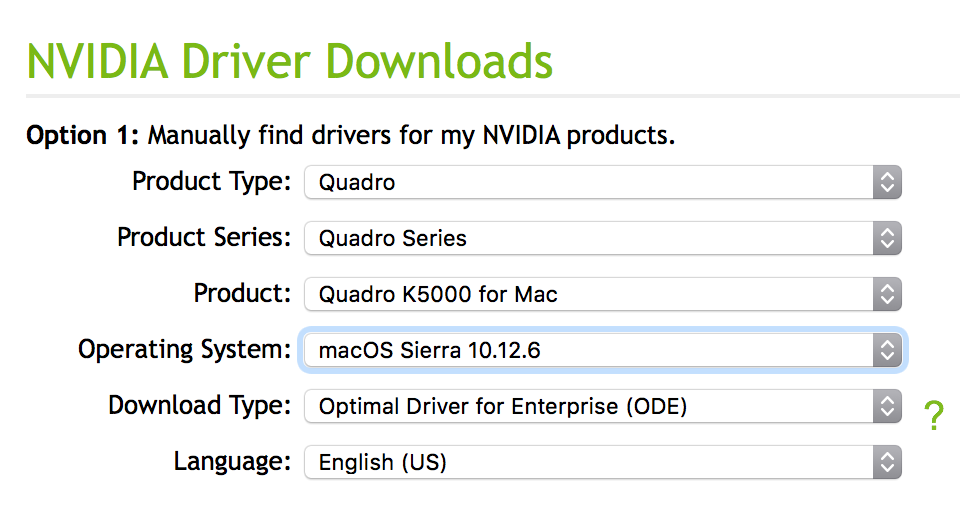Open the Download Type dropdown
This screenshot has width=960, height=506.
click(603, 406)
